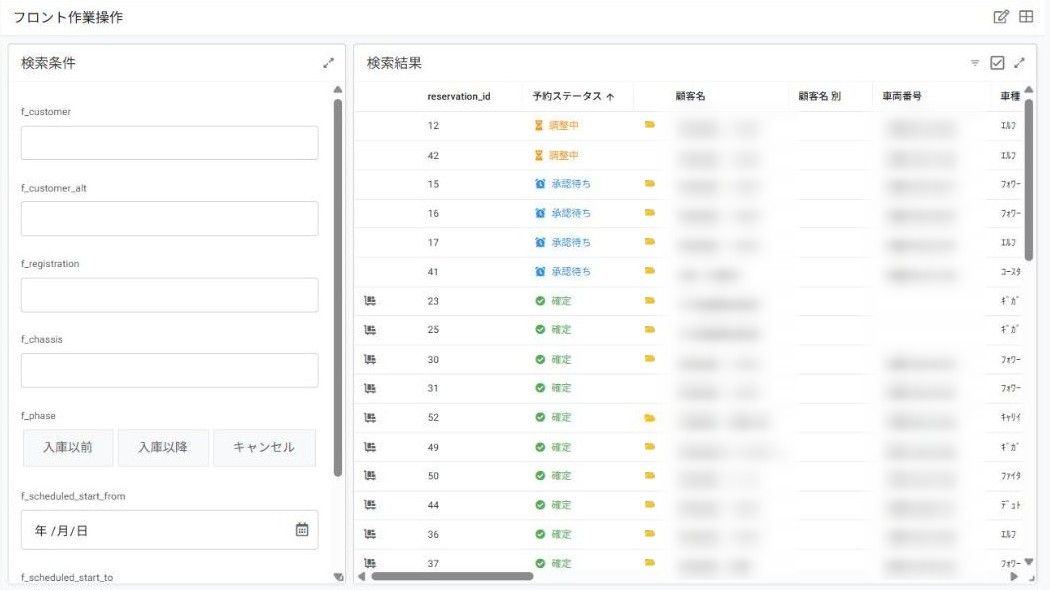
Task: Click the results table vertical scrollbar thumb
Action: pos(1029,179)
